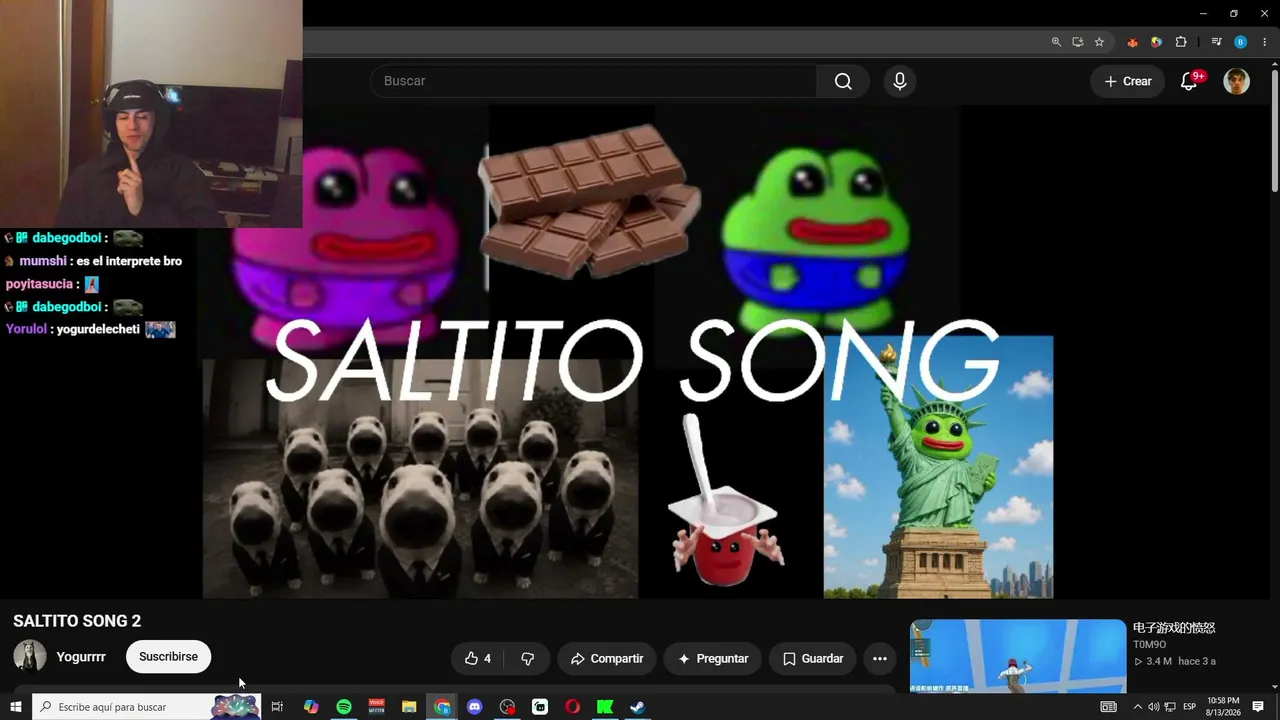The image size is (1280, 720).
Task: Open YouTube notifications bell
Action: coord(1189,81)
